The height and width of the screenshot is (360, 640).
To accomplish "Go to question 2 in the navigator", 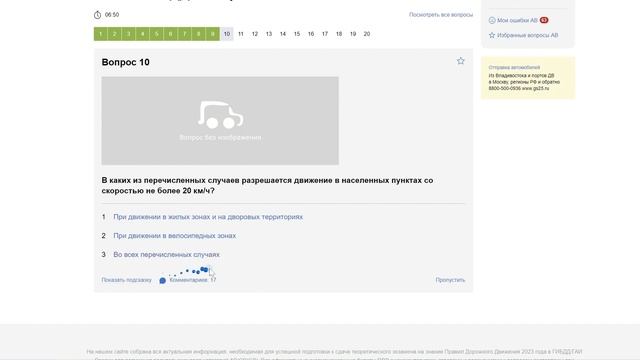I will tap(115, 34).
